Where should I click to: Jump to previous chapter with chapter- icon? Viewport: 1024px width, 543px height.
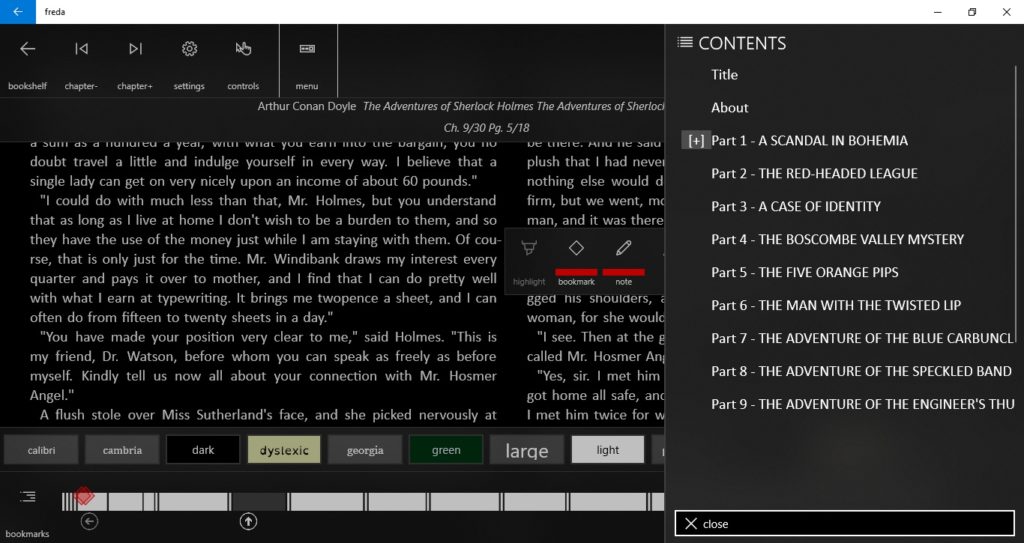81,49
